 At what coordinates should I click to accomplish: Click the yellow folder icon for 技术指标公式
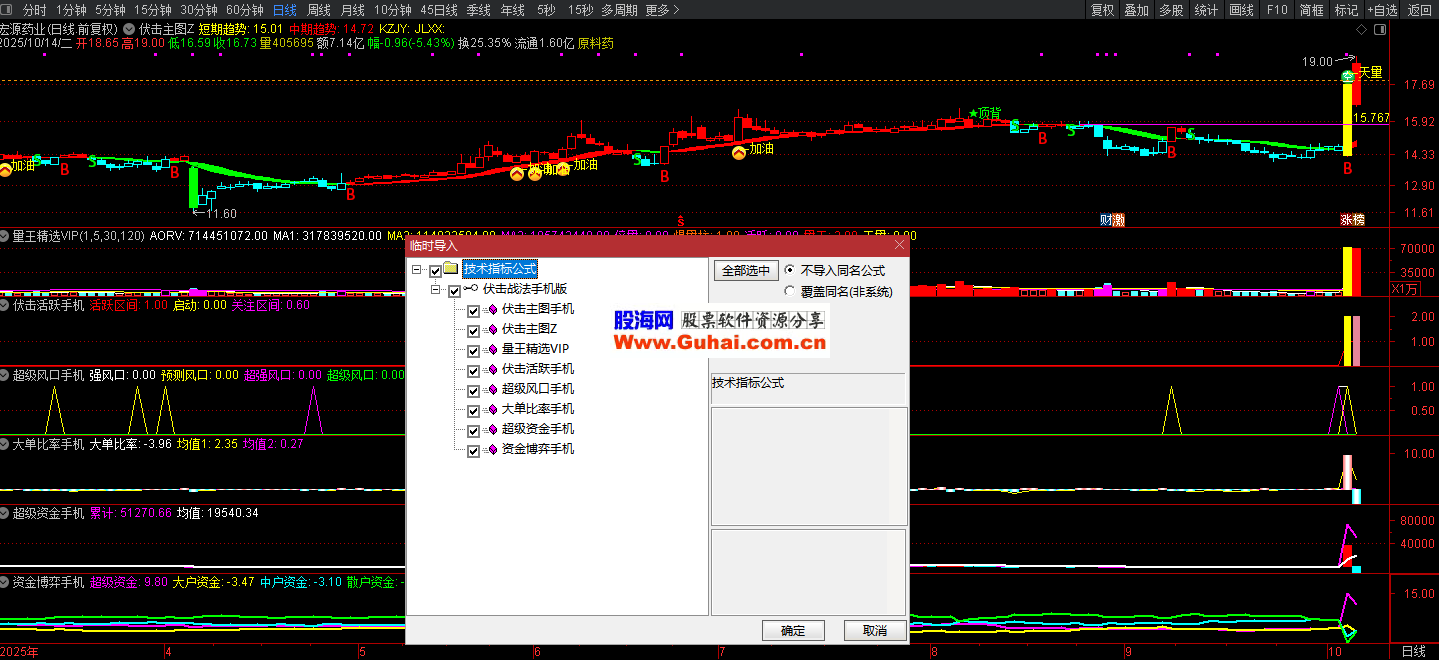click(451, 269)
